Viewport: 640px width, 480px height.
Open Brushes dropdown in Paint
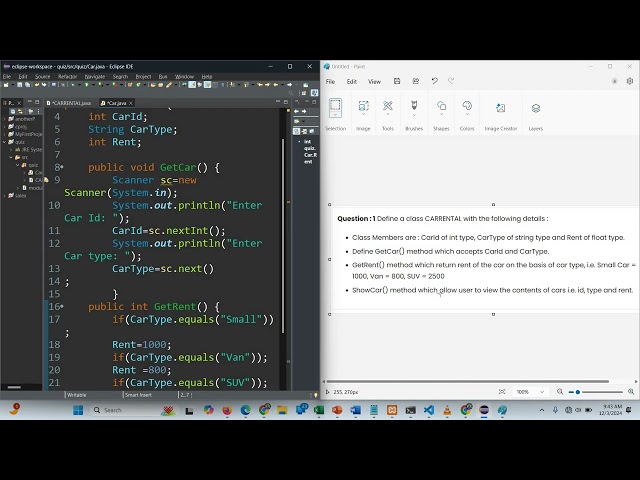pyautogui.click(x=414, y=109)
